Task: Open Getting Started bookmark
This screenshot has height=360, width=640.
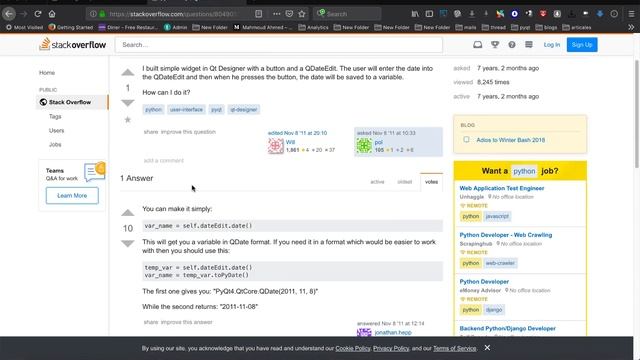Action: tap(71, 27)
